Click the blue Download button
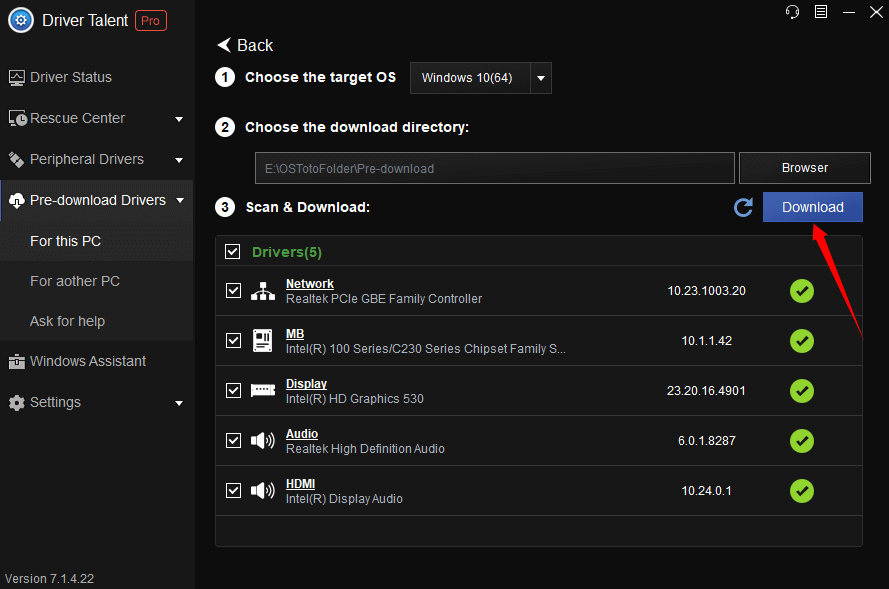889x589 pixels. [812, 207]
